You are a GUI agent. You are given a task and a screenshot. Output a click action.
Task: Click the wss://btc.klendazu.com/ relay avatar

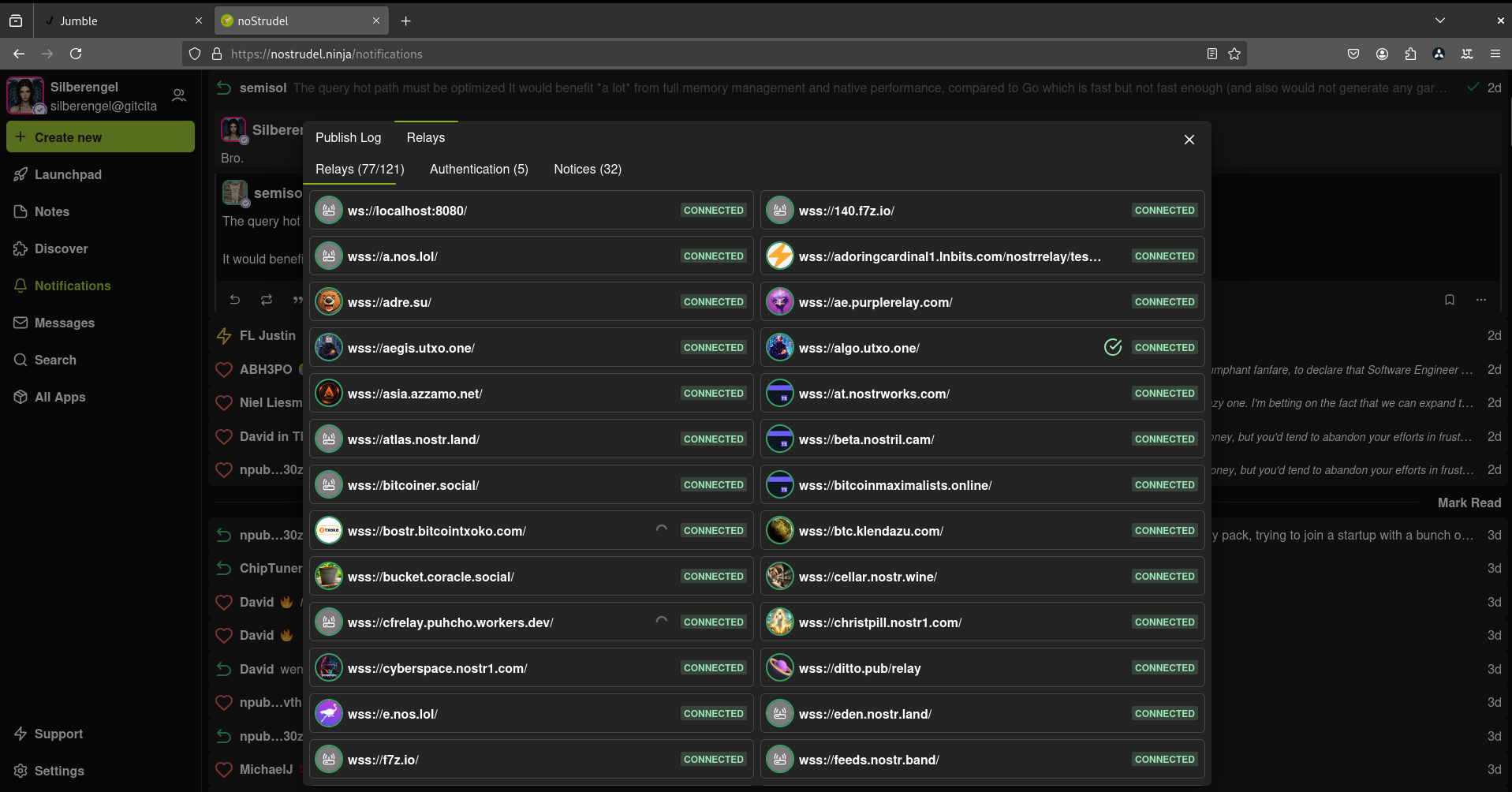[x=780, y=531]
